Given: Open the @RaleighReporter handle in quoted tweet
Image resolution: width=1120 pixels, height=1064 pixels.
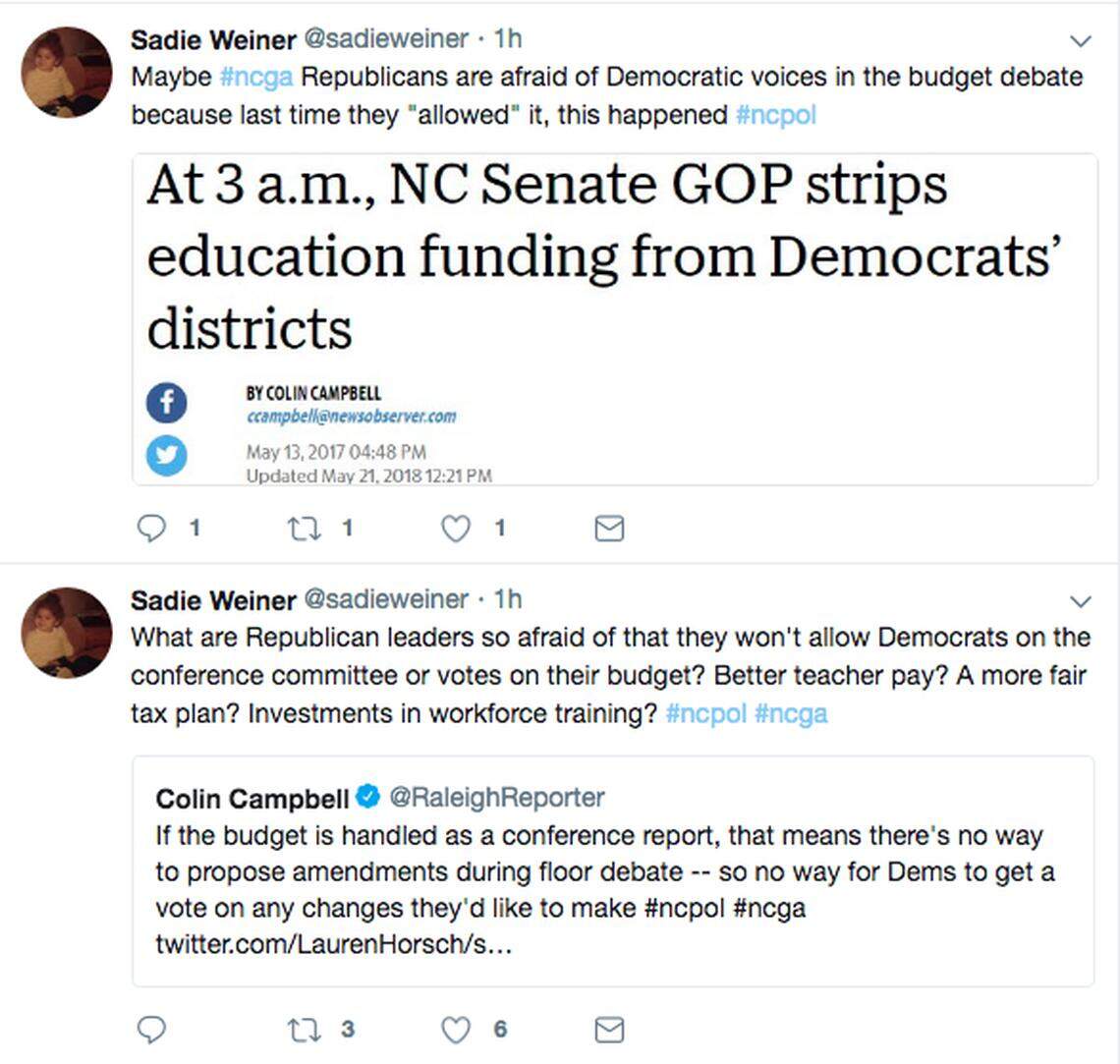Looking at the screenshot, I should click(x=497, y=797).
